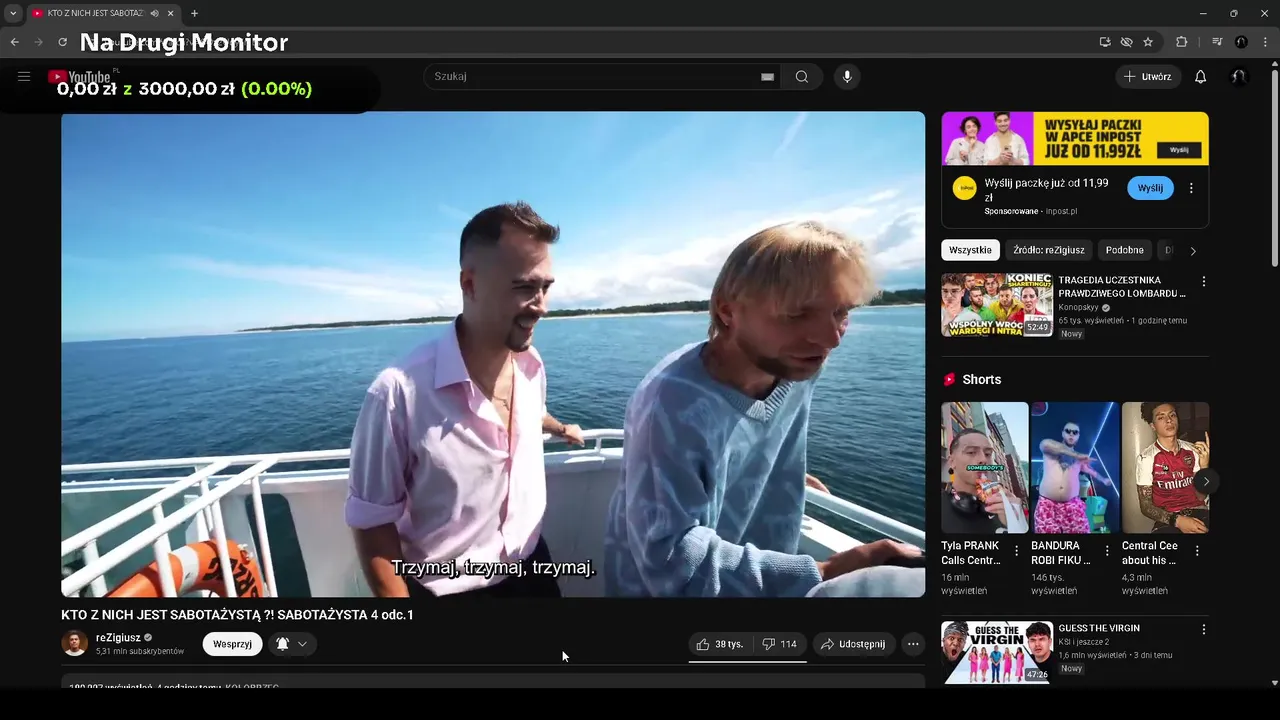Open more actions three-dot menu under video
Viewport: 1280px width, 720px height.
(913, 644)
